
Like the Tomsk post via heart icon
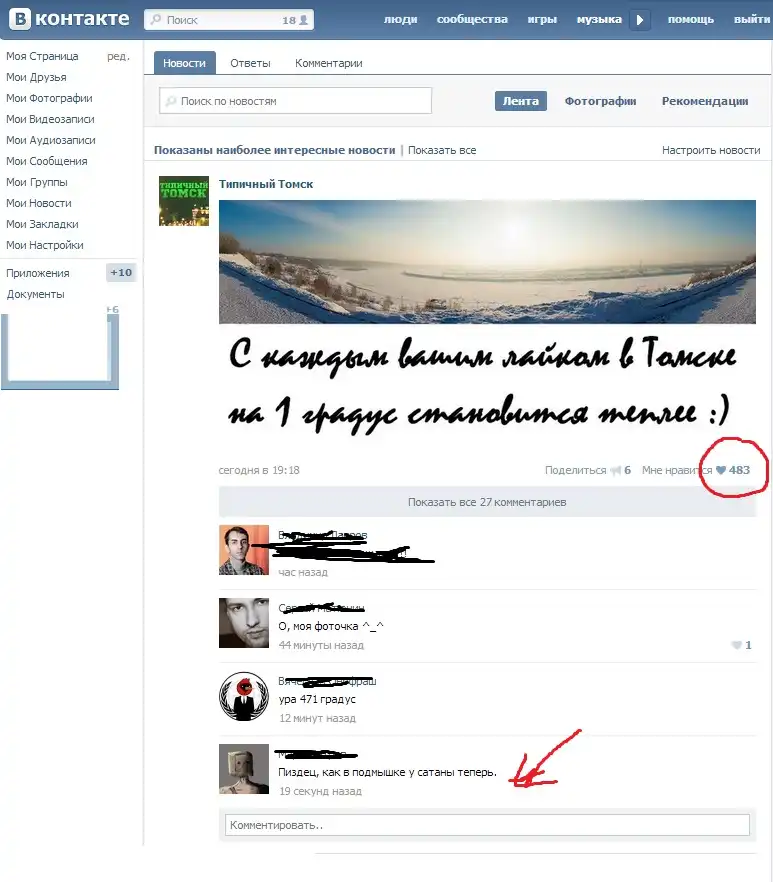(x=721, y=470)
